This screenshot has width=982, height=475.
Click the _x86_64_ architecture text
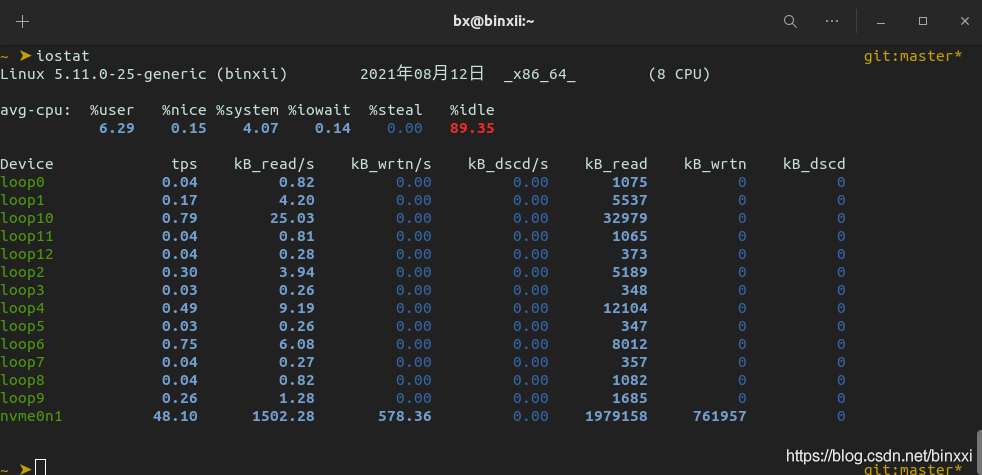point(540,75)
